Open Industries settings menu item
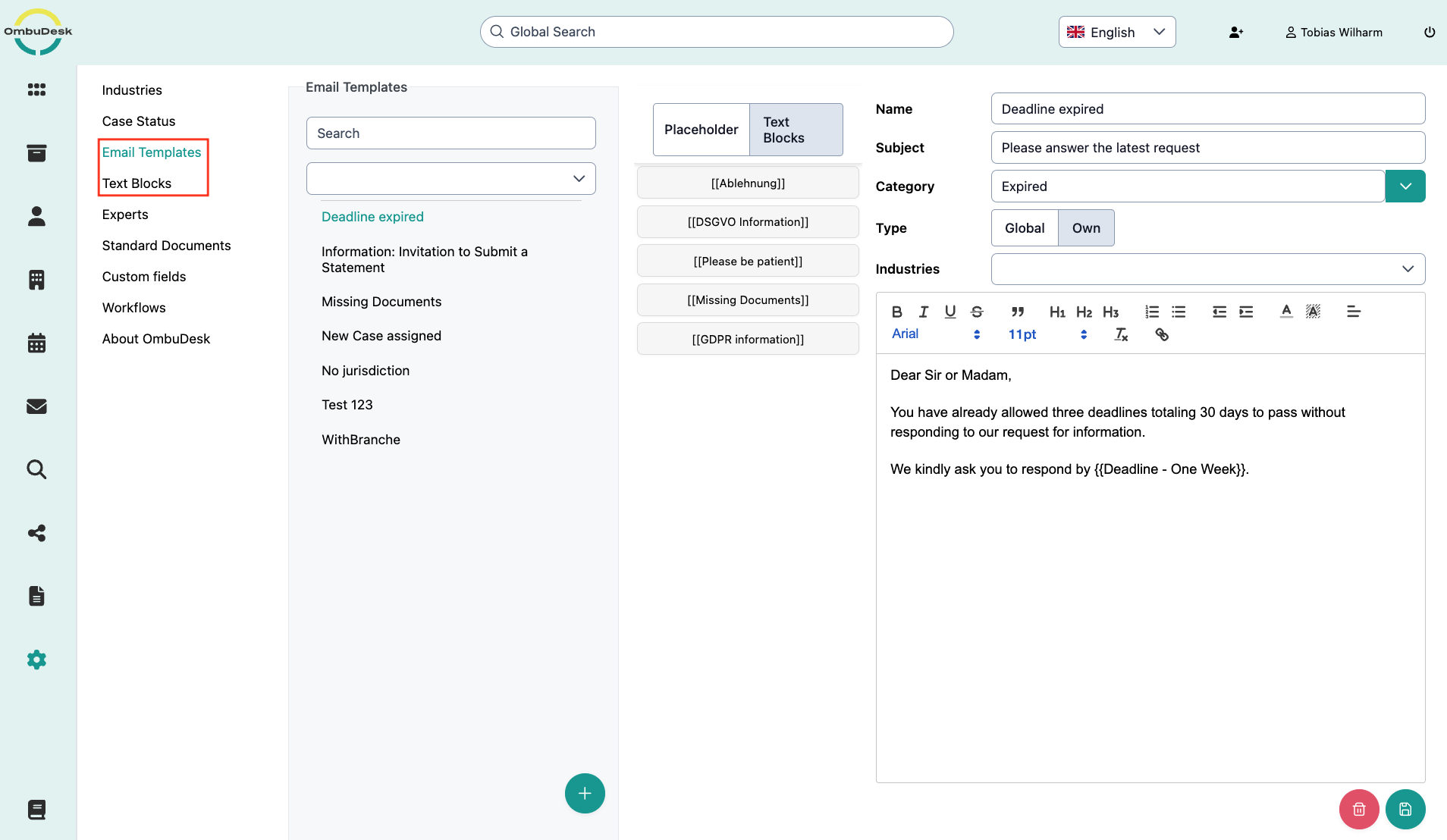The height and width of the screenshot is (840, 1447). [x=132, y=90]
